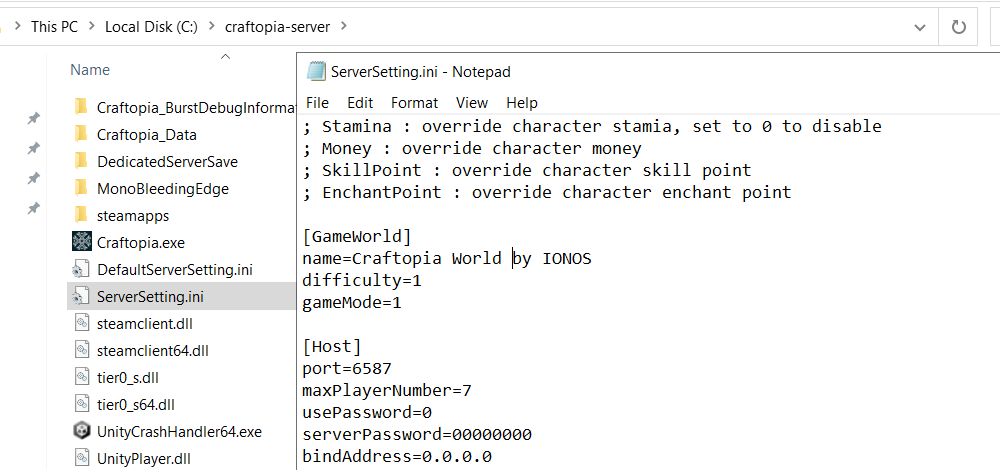Navigate to Local Disk (C:) breadcrumb
1000x470 pixels.
point(150,27)
